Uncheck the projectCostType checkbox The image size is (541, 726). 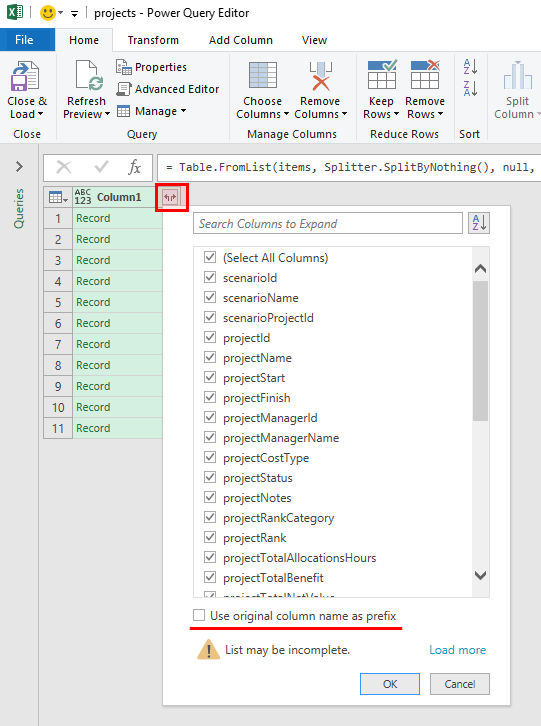click(x=210, y=457)
